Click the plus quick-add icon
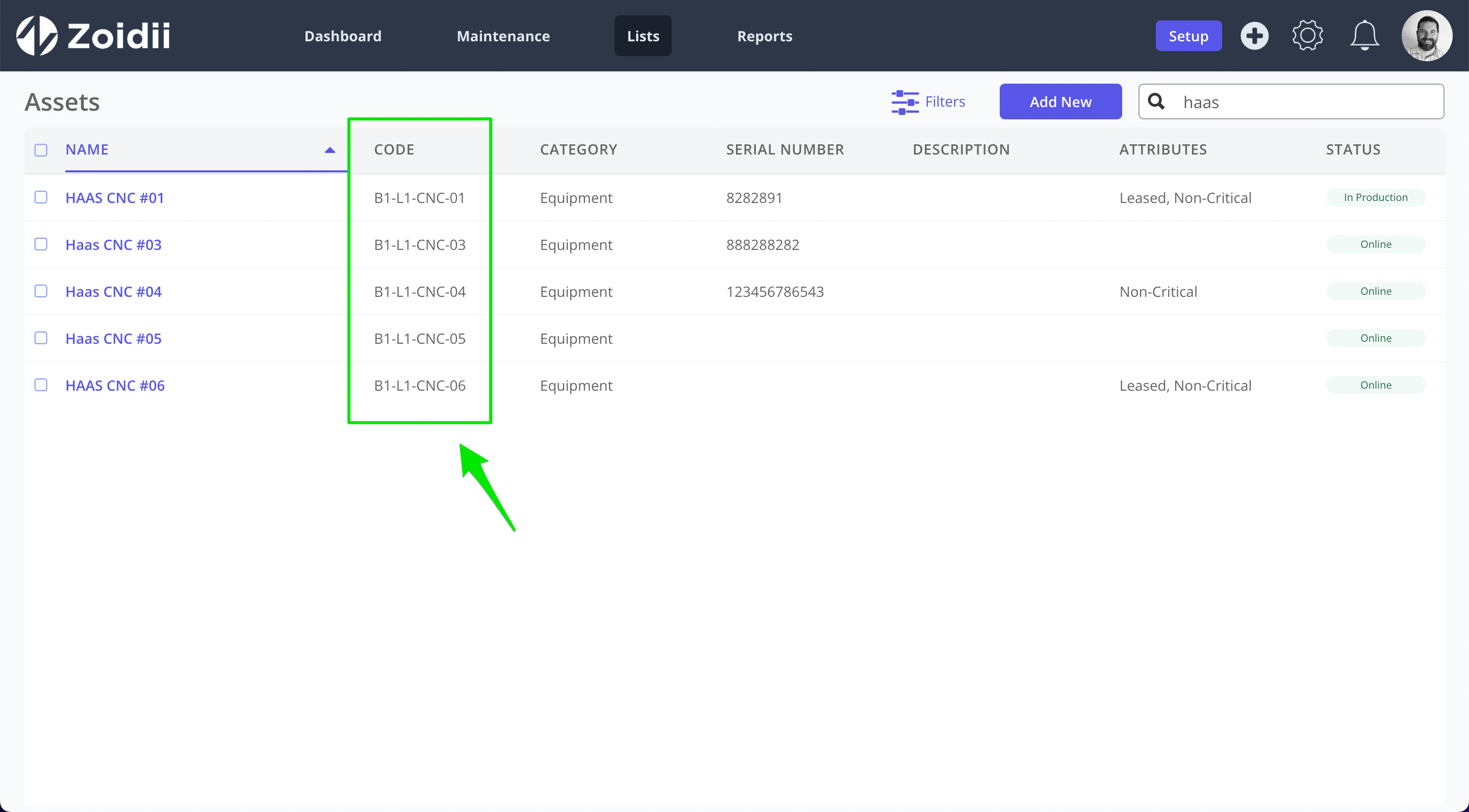Image resolution: width=1469 pixels, height=812 pixels. click(1255, 35)
